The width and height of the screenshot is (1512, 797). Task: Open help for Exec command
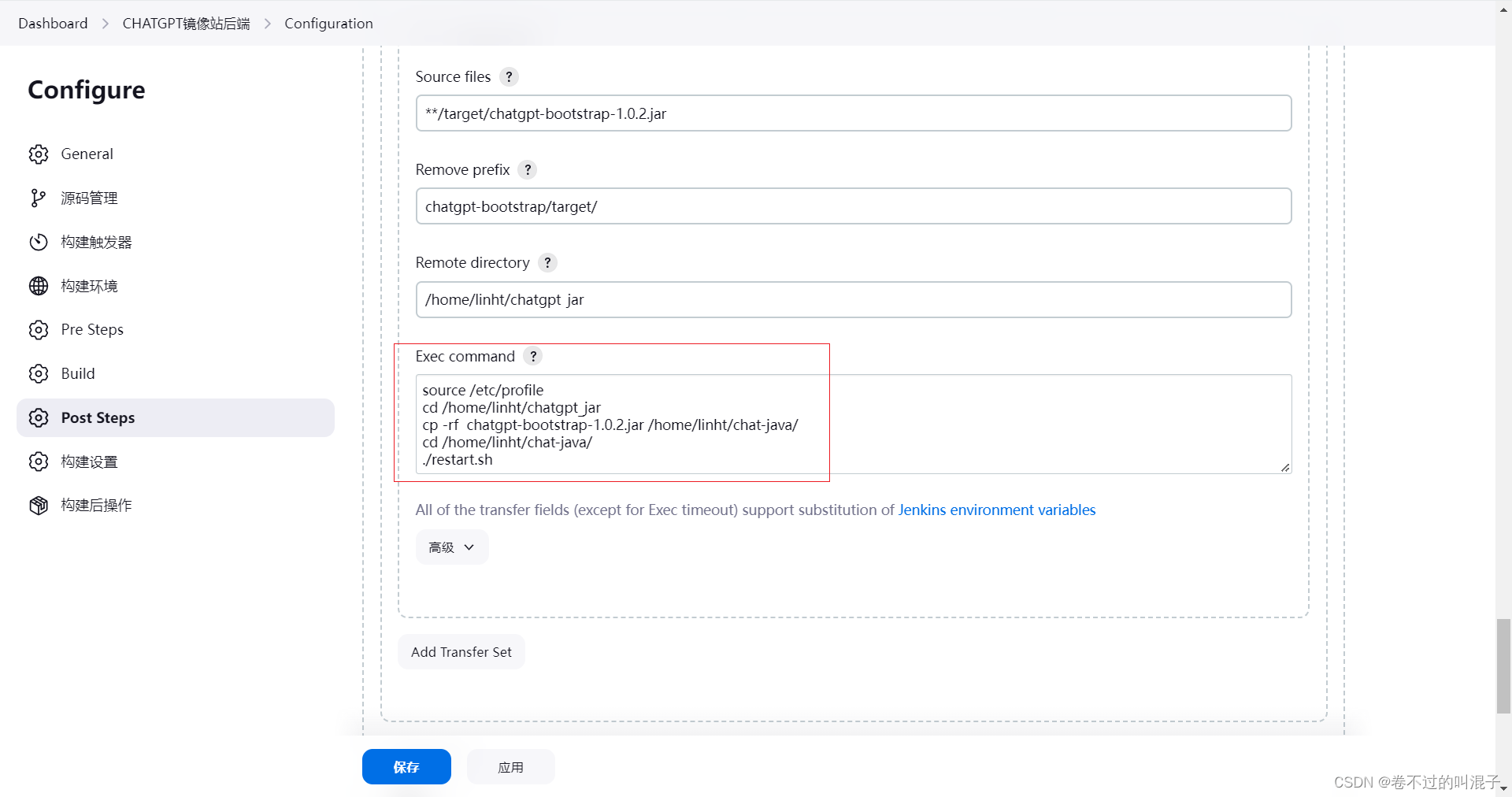tap(533, 357)
